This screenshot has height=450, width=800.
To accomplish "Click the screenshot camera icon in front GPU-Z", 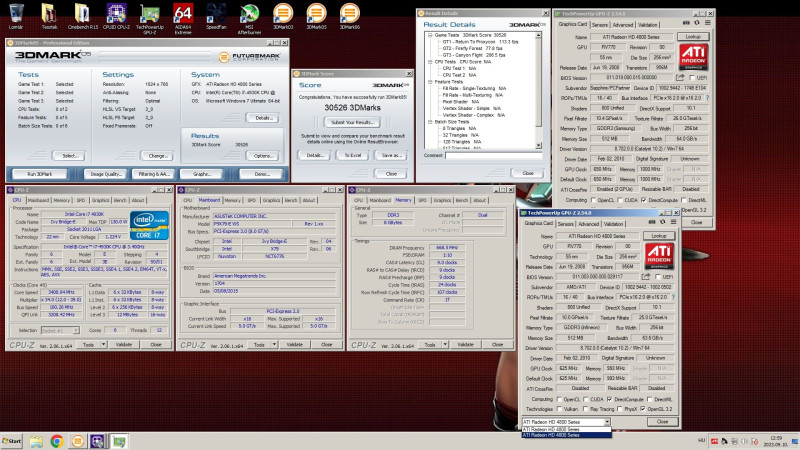I will (652, 222).
